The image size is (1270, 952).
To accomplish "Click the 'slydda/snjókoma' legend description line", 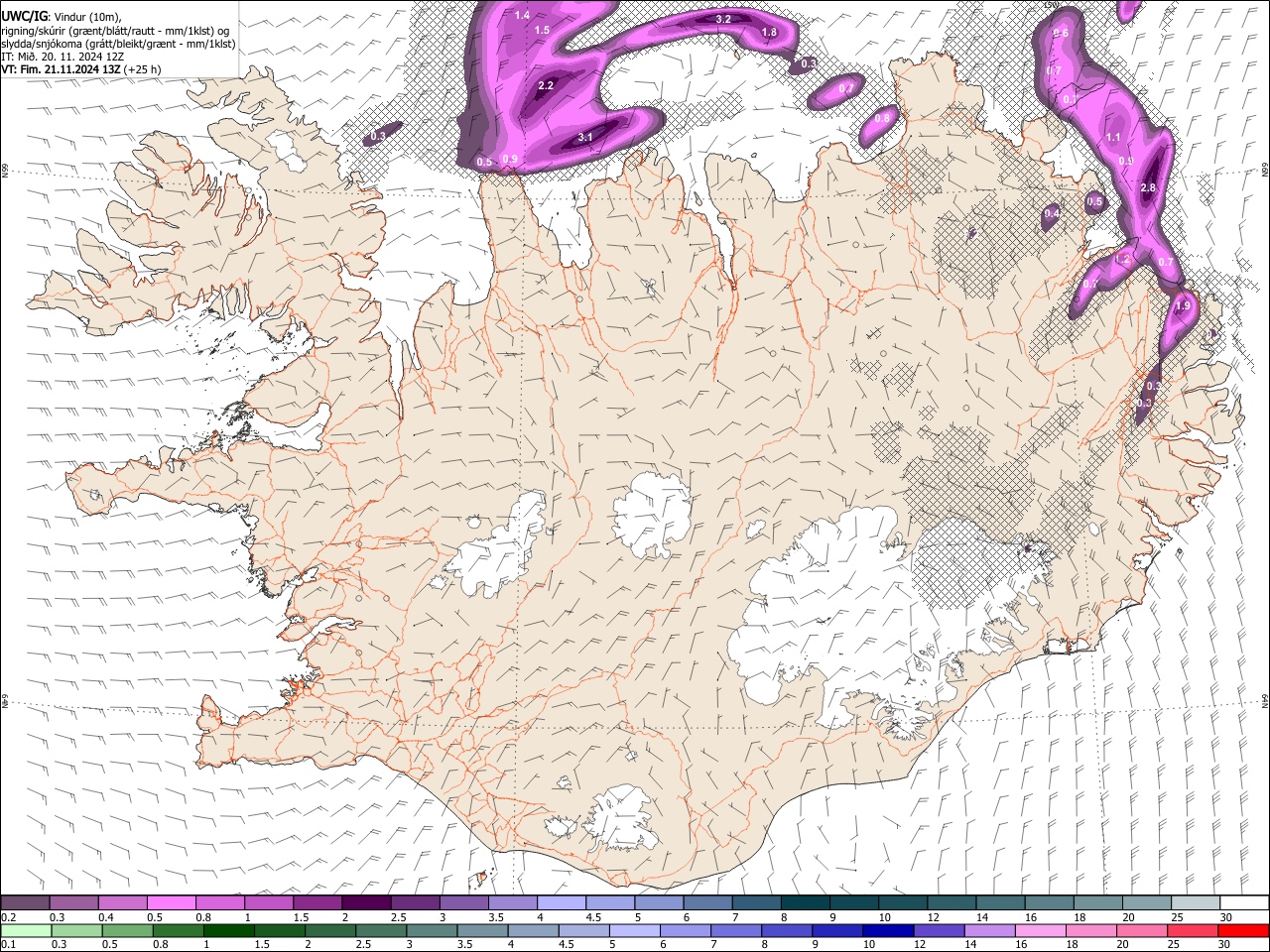I will click(118, 44).
